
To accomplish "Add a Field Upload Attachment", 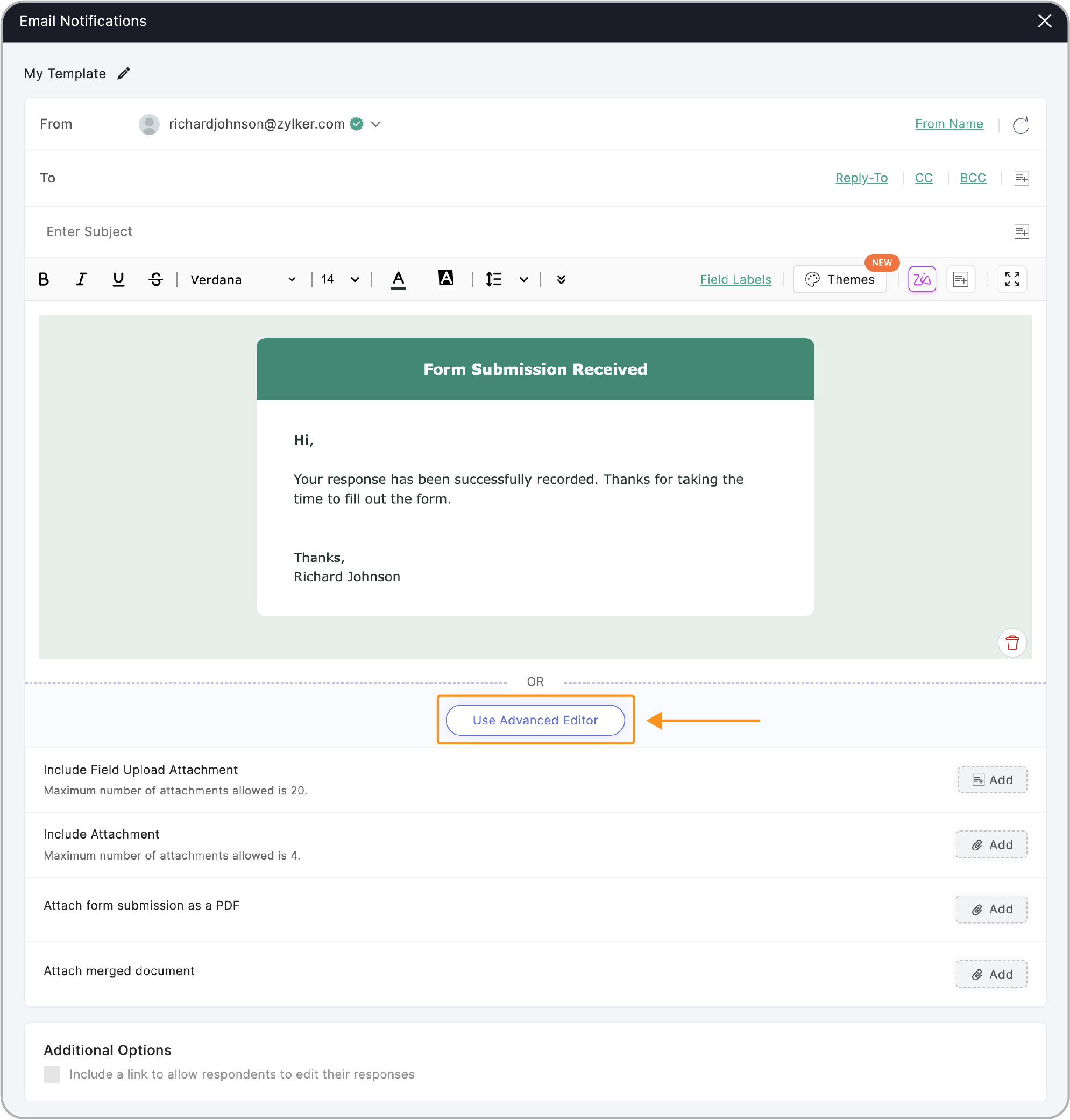I will pyautogui.click(x=992, y=780).
